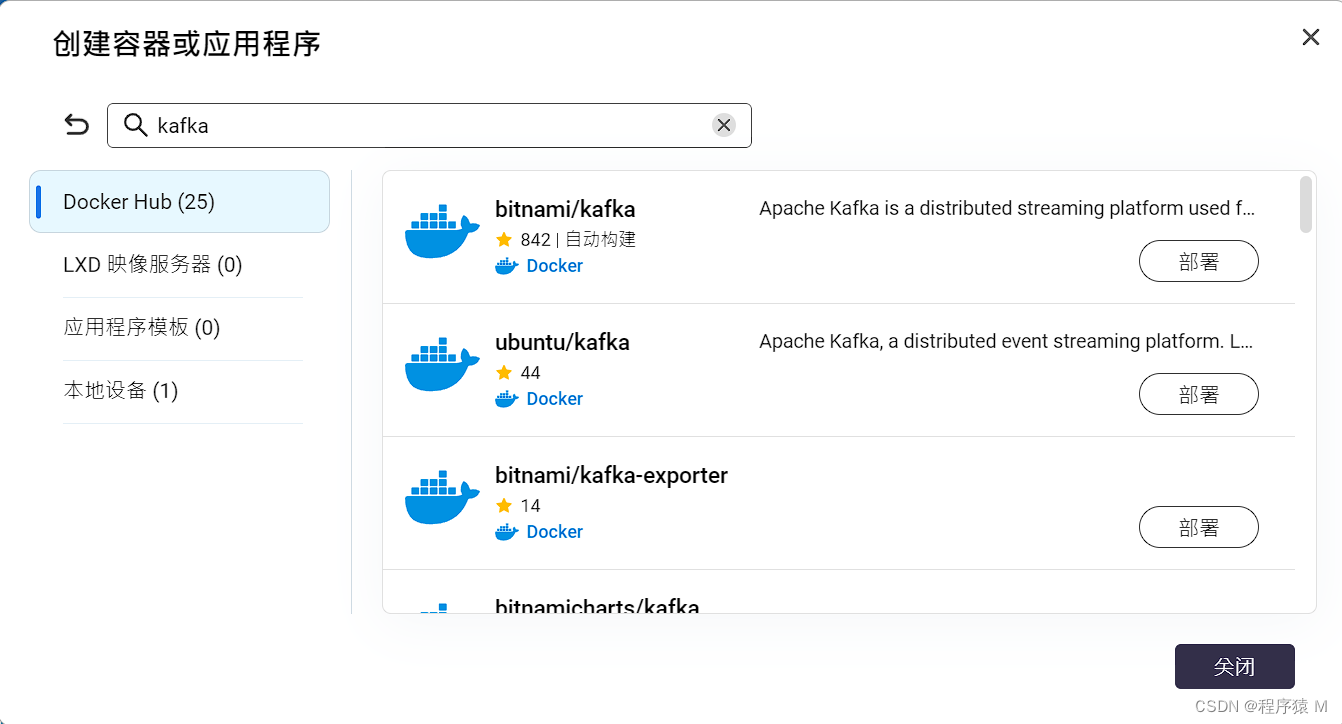Select LXD 映像服务器 (0) category
The height and width of the screenshot is (724, 1342).
coord(183,265)
